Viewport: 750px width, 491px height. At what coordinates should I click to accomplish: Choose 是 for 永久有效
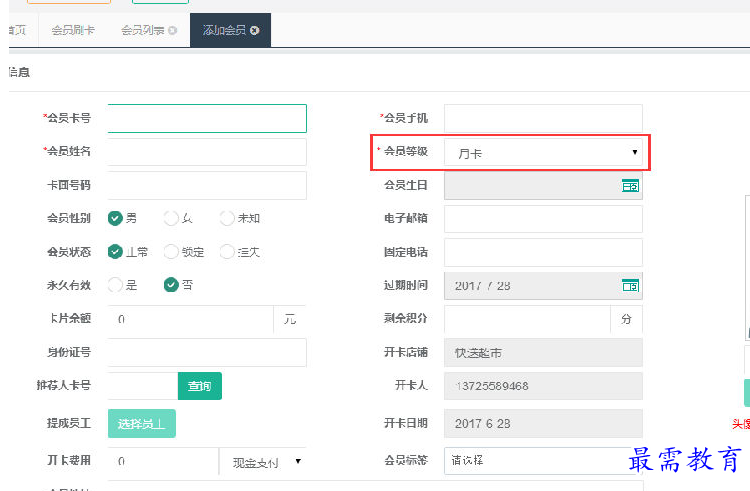pyautogui.click(x=115, y=285)
